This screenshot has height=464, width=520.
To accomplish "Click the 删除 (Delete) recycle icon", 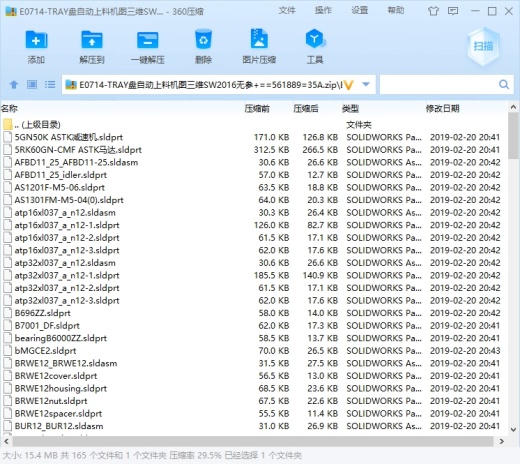I will point(203,40).
